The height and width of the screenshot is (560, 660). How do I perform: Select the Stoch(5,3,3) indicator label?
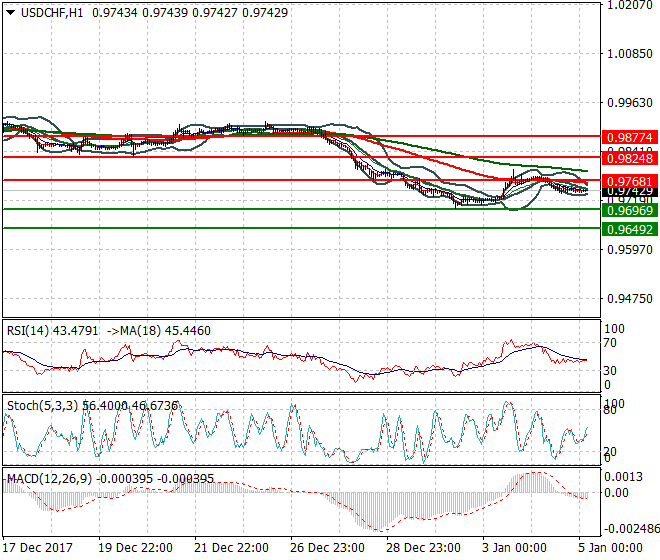43,406
